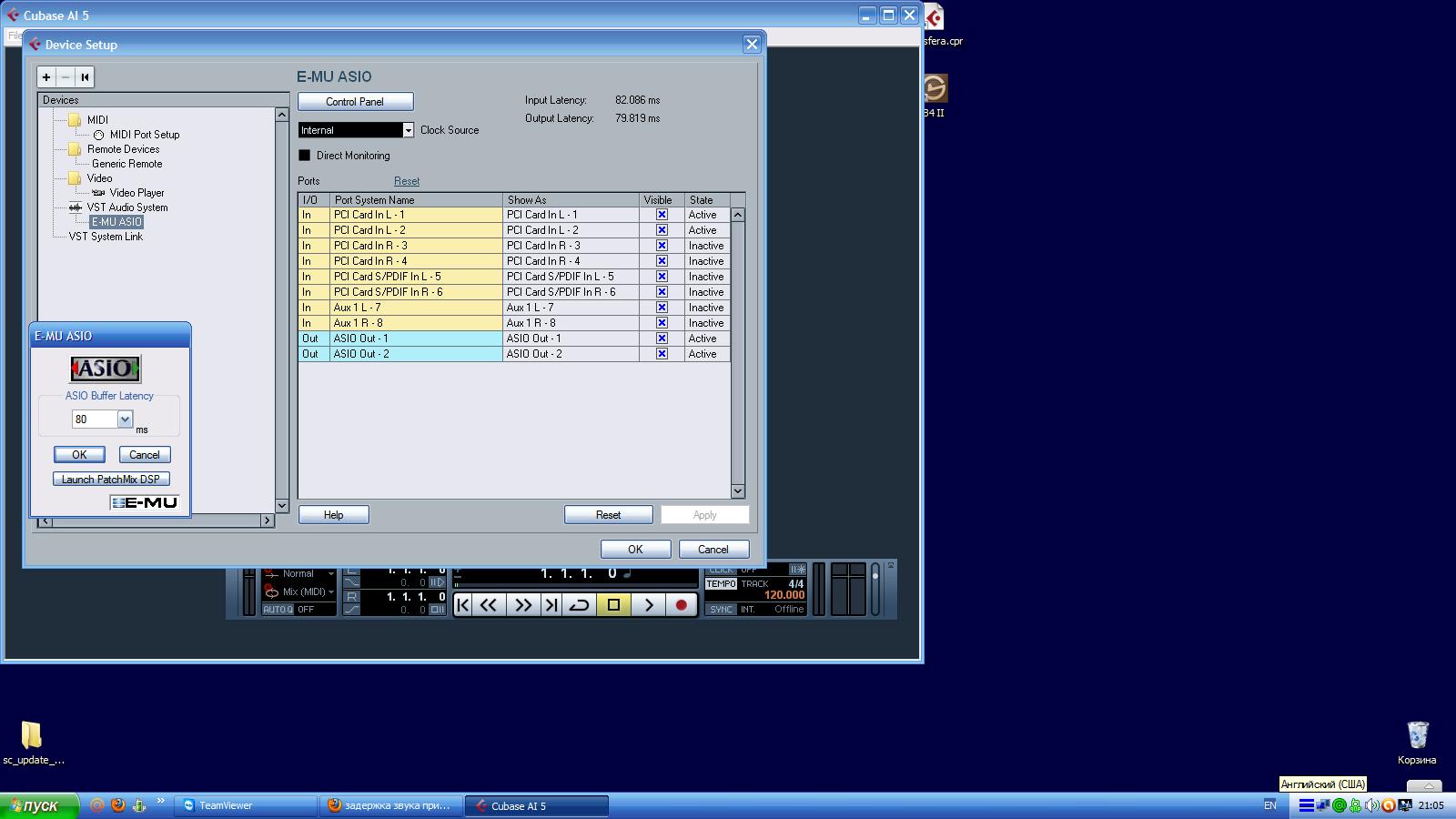The width and height of the screenshot is (1456, 819).
Task: Start playback with the transport Play button
Action: (x=648, y=605)
